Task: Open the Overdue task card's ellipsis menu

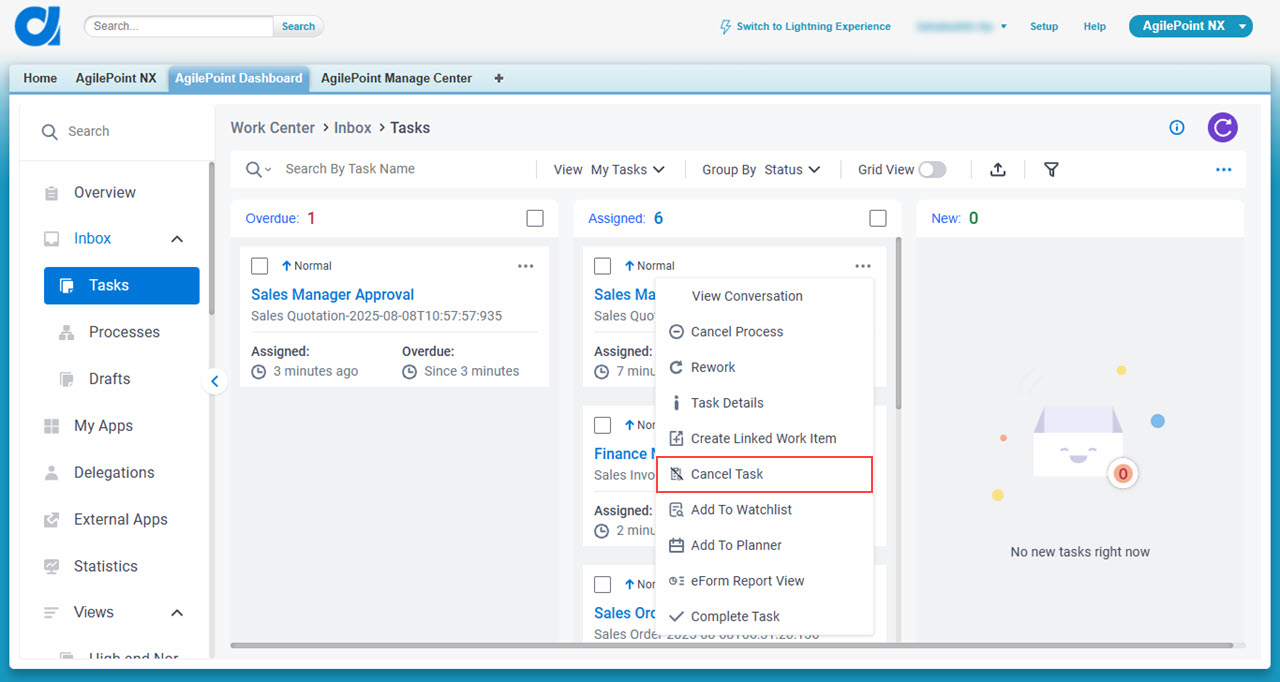Action: 525,266
